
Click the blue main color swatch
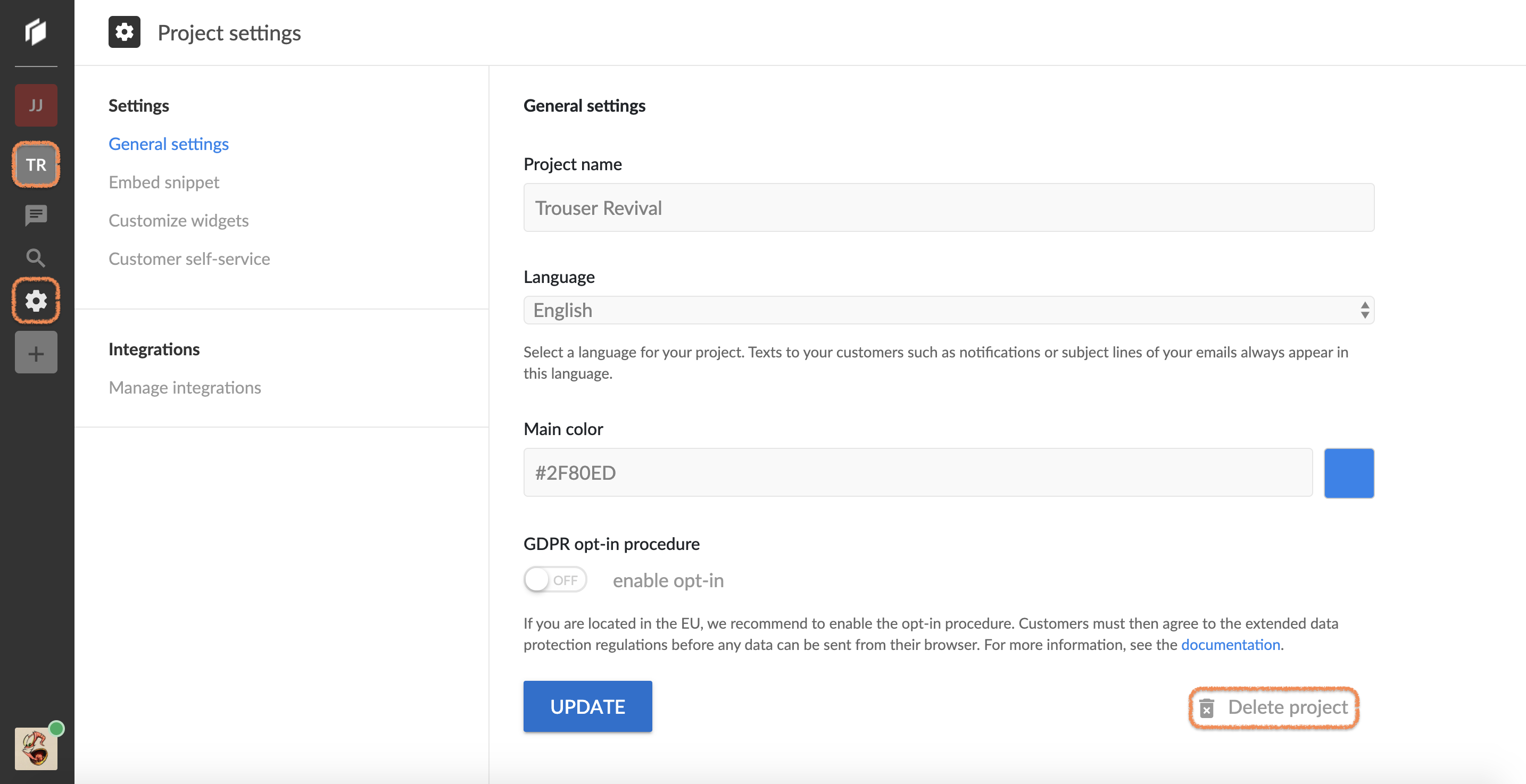(x=1349, y=472)
